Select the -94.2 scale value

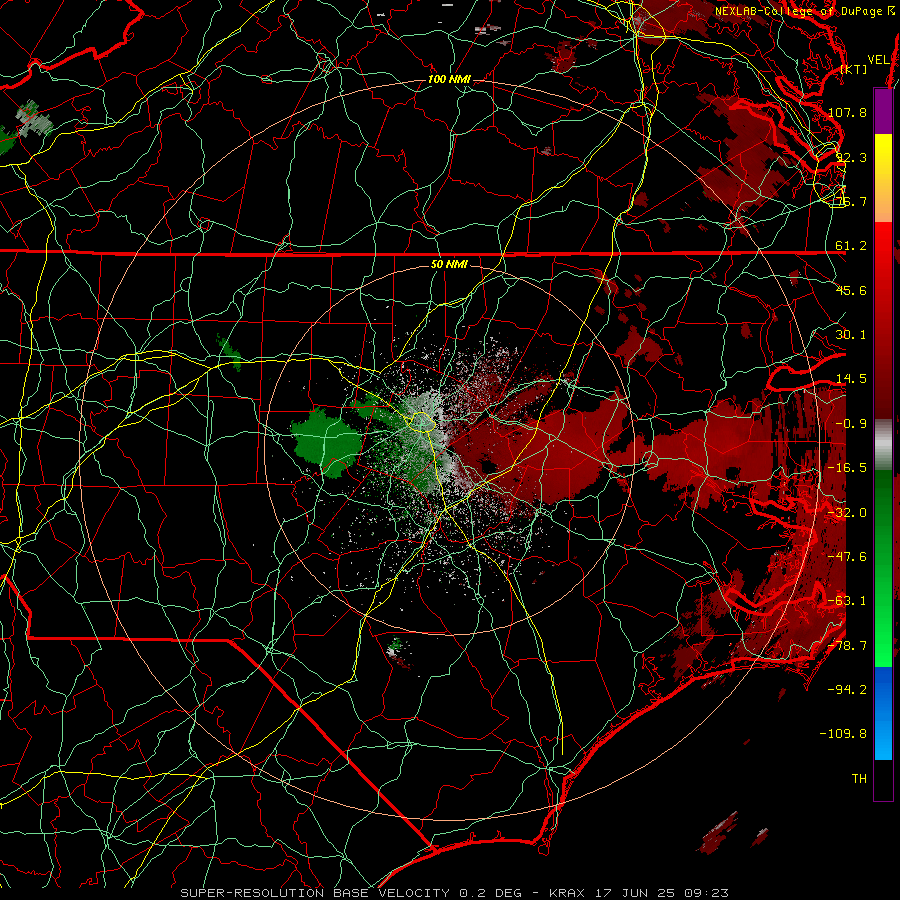pos(847,690)
